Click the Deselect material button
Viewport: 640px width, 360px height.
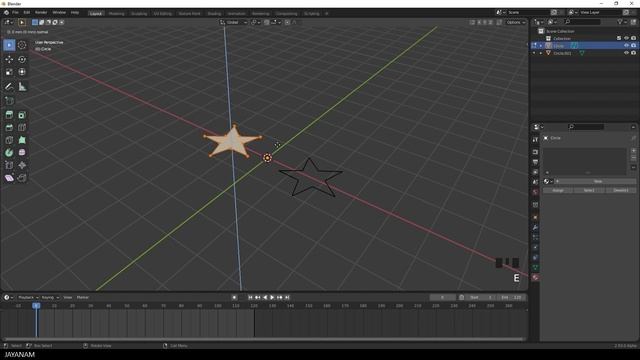pyautogui.click(x=621, y=191)
